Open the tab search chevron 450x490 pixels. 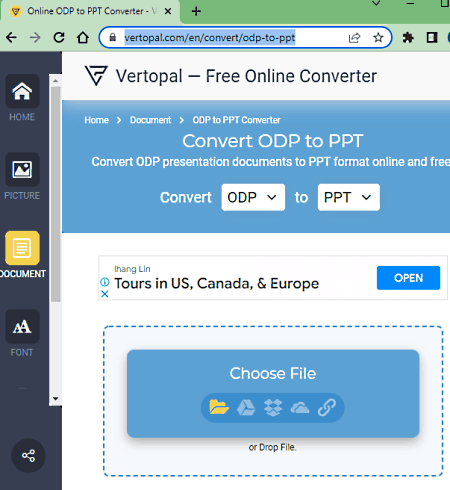376,3
